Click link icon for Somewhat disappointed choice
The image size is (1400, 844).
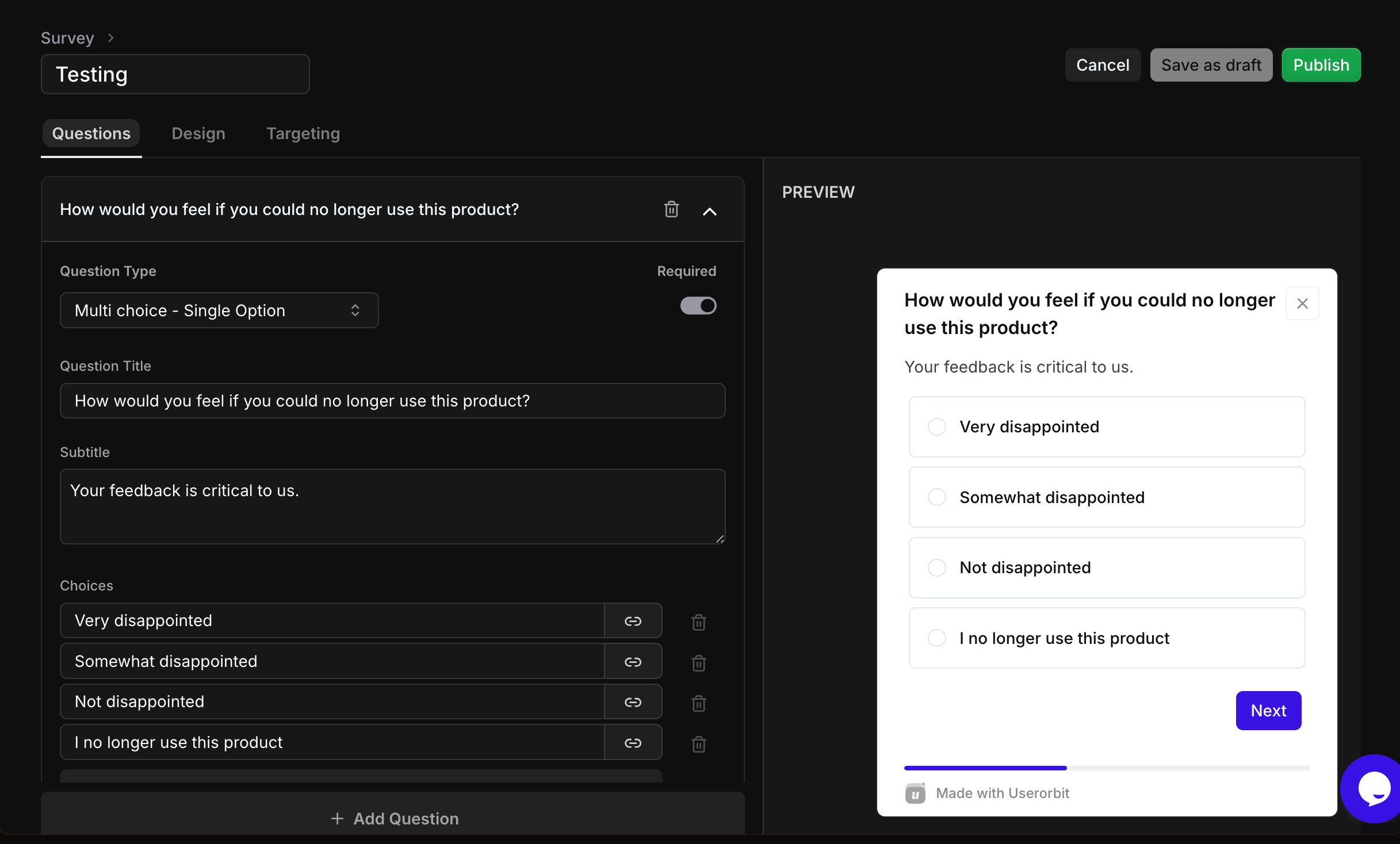tap(633, 662)
